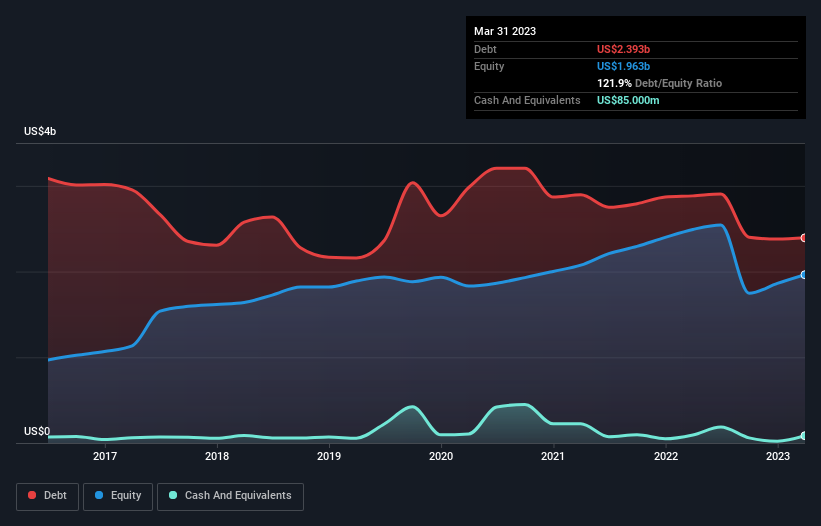Click the tooltip Debt row label
This screenshot has height=526, width=821.
point(485,49)
